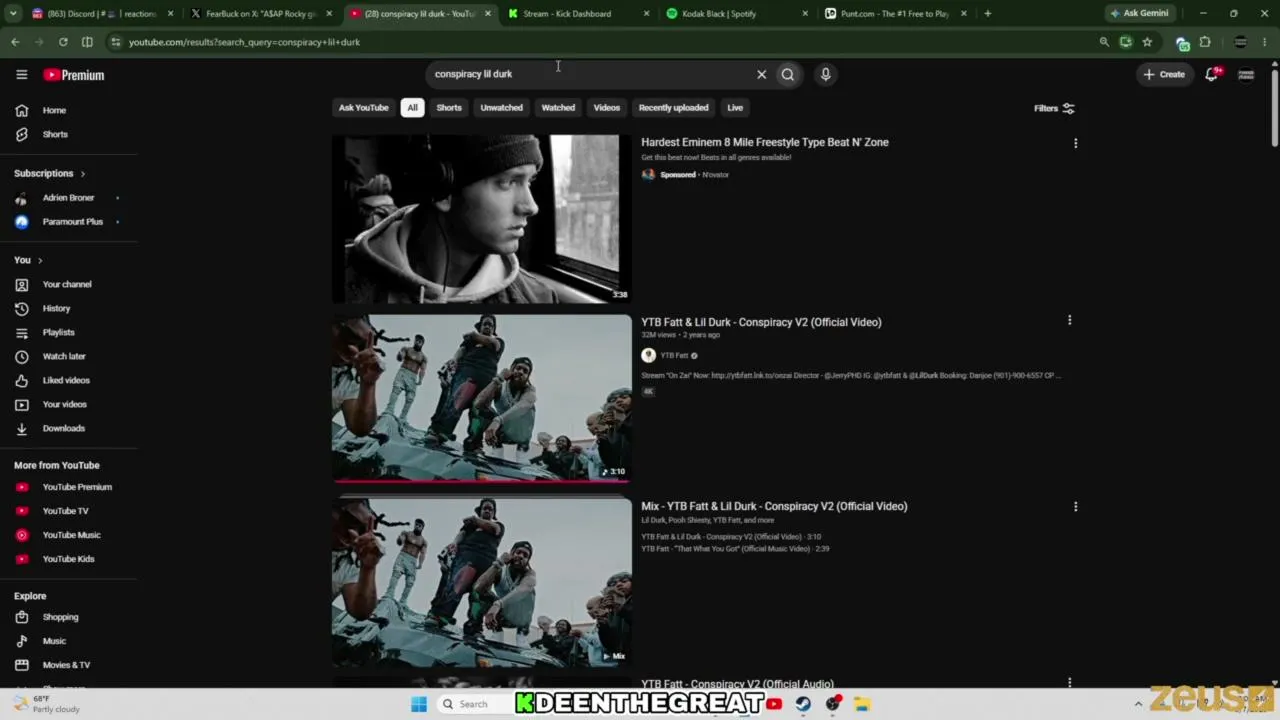
Task: Open the Chrome tab search dropdown
Action: [x=13, y=14]
